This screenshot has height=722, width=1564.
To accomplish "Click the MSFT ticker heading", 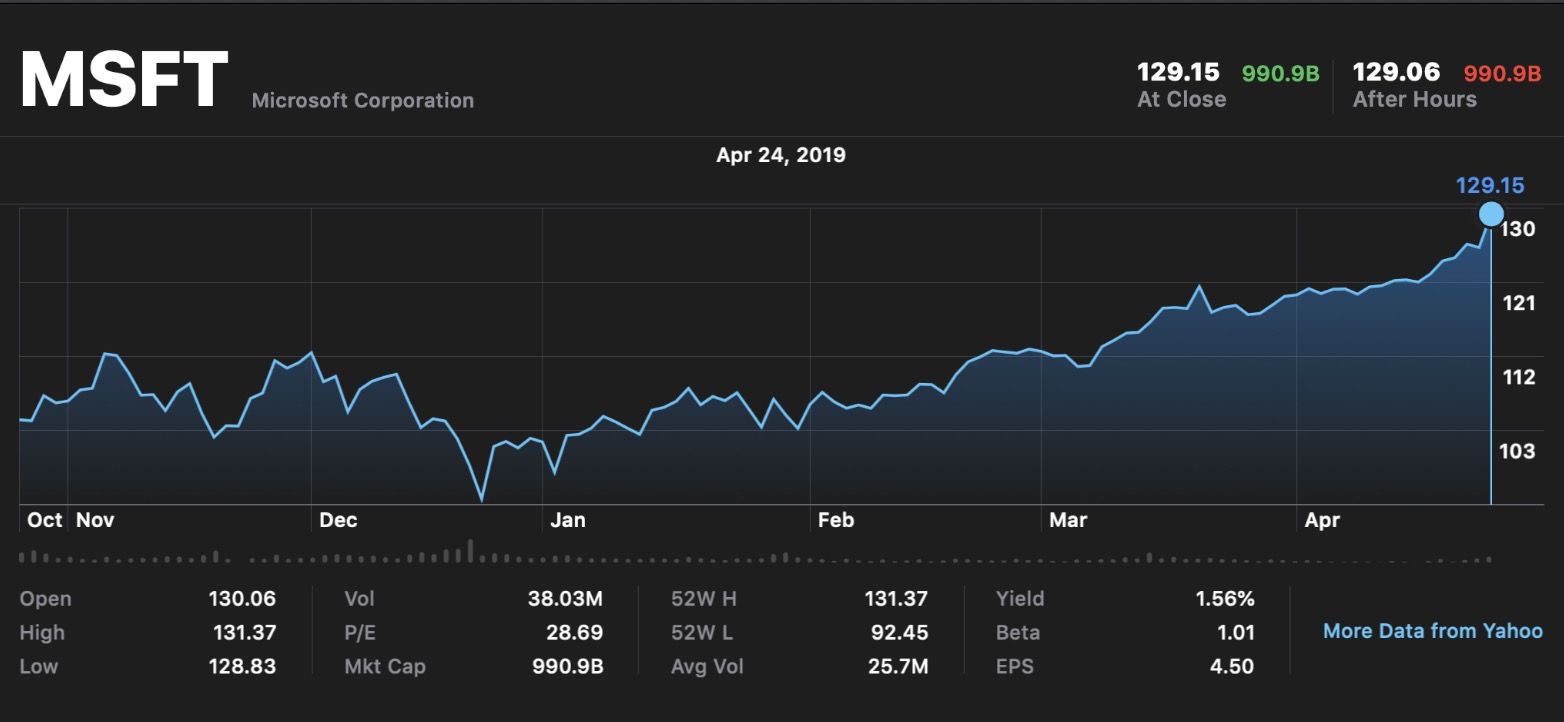I will pos(124,80).
